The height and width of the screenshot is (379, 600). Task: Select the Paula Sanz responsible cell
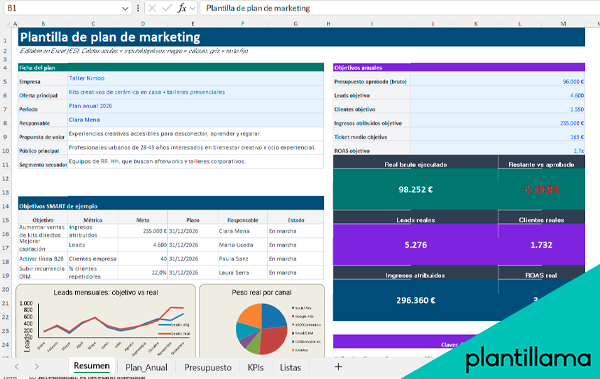click(x=243, y=259)
